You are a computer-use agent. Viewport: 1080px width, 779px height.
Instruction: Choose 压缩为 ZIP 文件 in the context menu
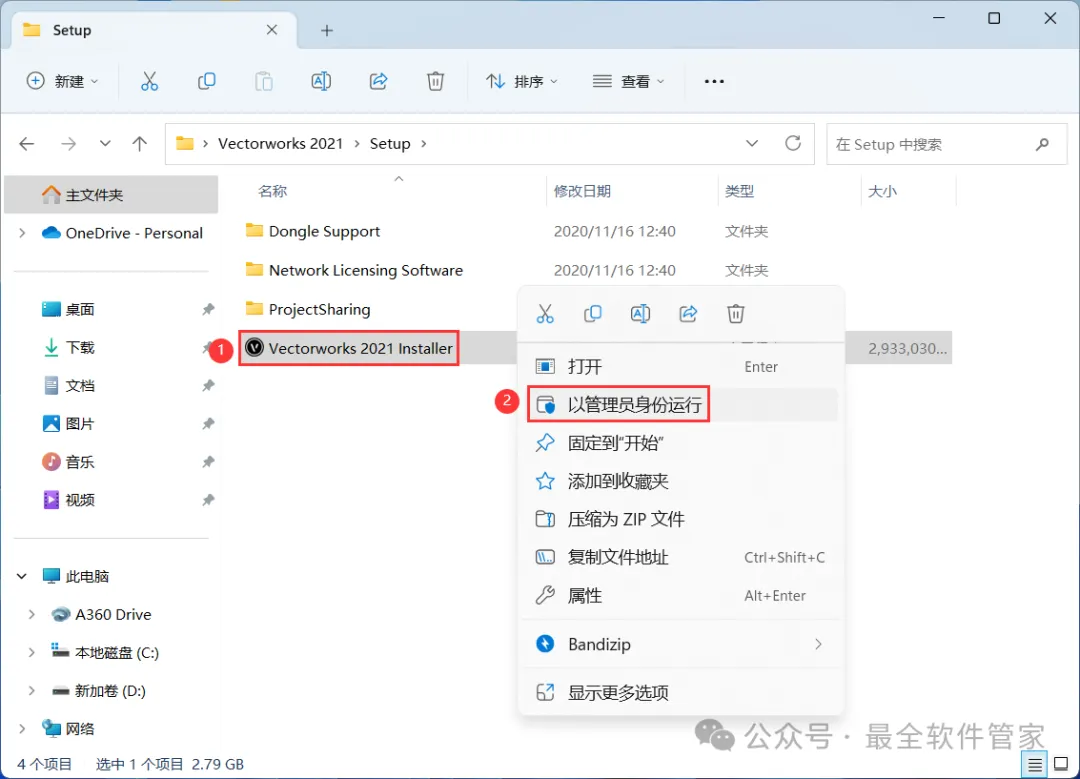(682, 519)
